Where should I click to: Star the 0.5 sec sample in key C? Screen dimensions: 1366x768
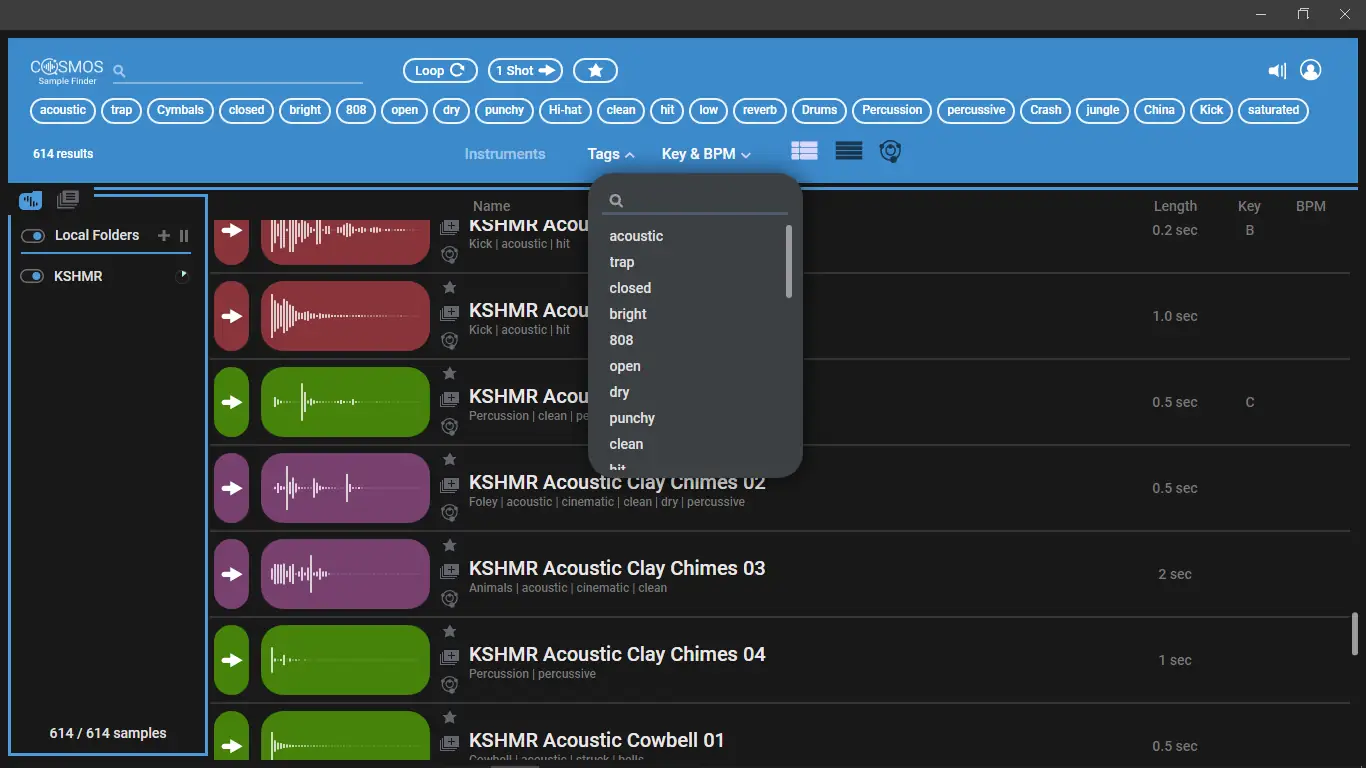point(450,374)
